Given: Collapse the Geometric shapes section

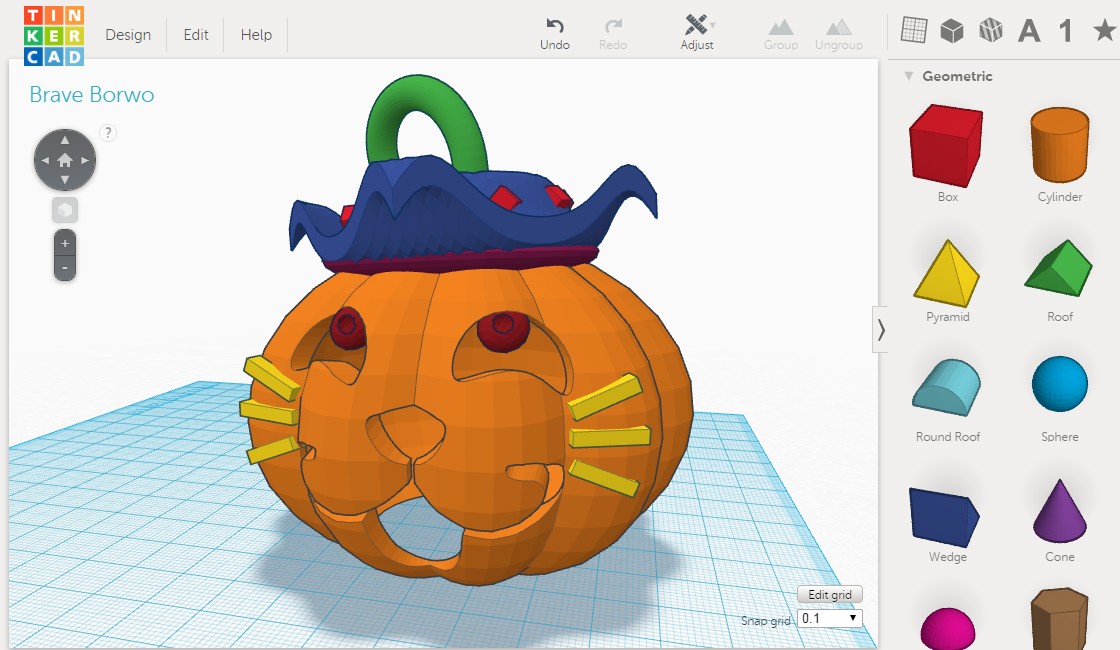Looking at the screenshot, I should pos(909,76).
